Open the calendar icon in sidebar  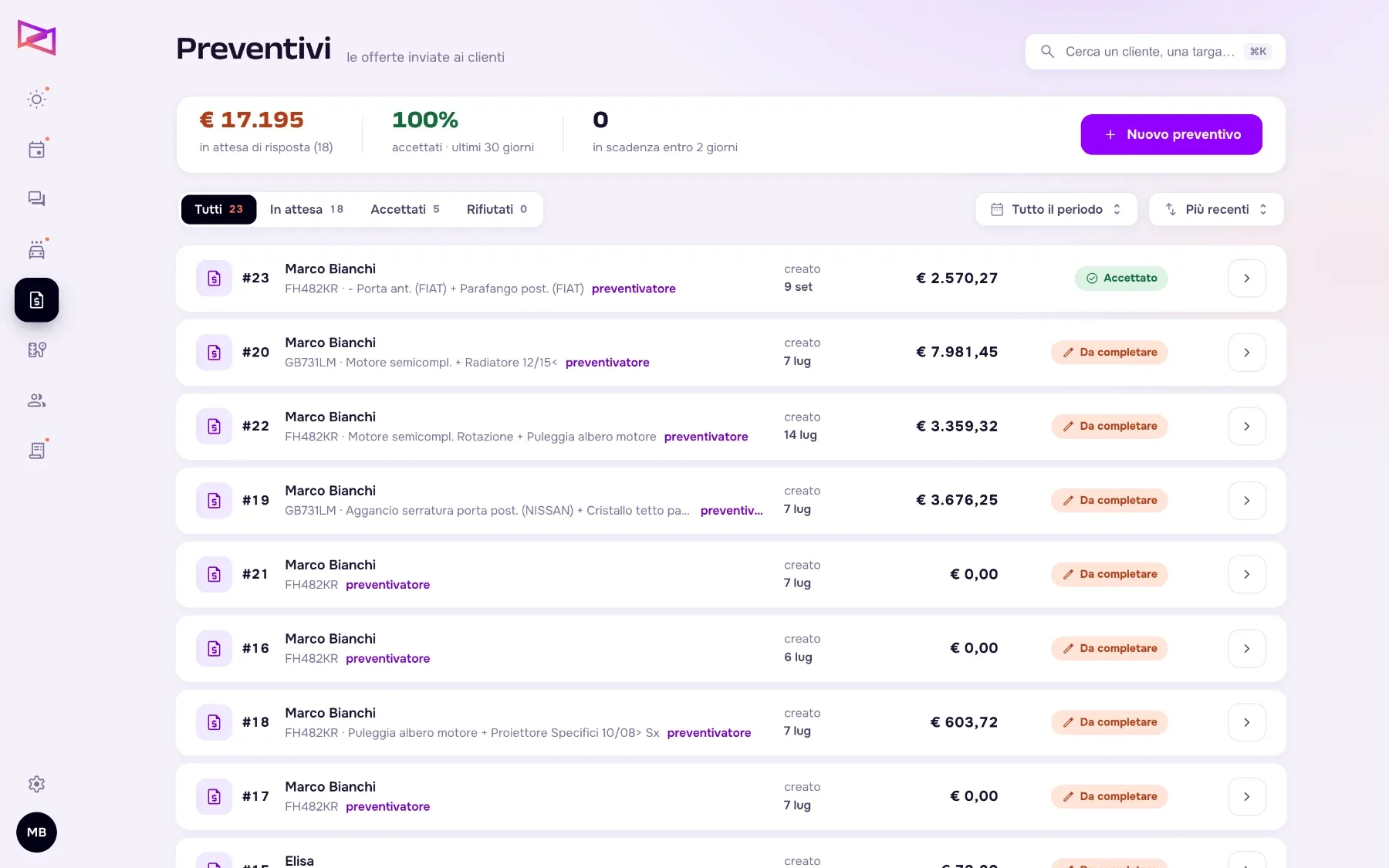click(36, 150)
